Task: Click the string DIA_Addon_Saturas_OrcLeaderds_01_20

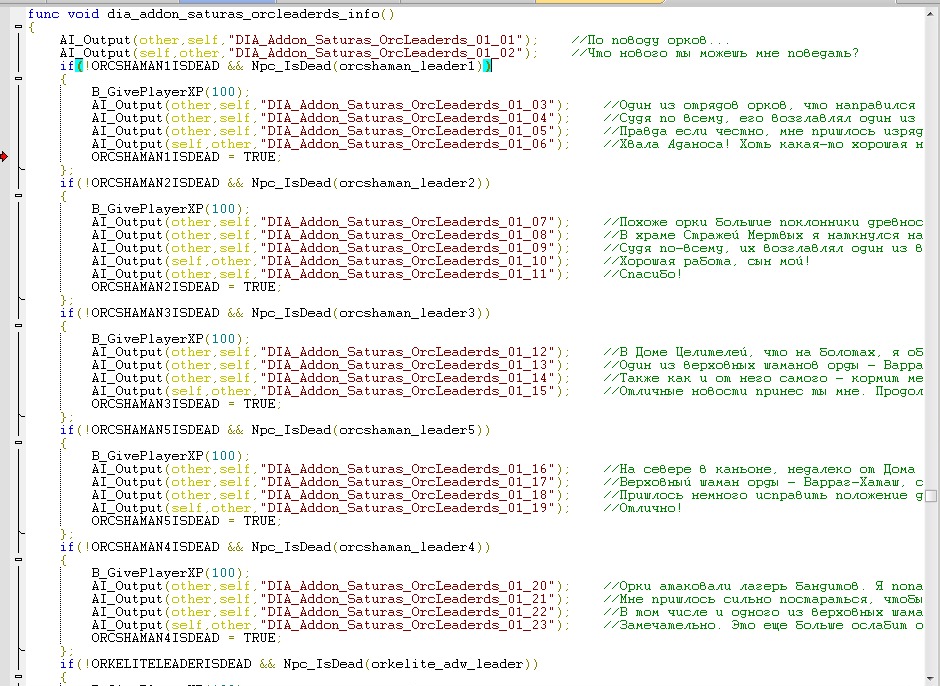Action: click(407, 586)
